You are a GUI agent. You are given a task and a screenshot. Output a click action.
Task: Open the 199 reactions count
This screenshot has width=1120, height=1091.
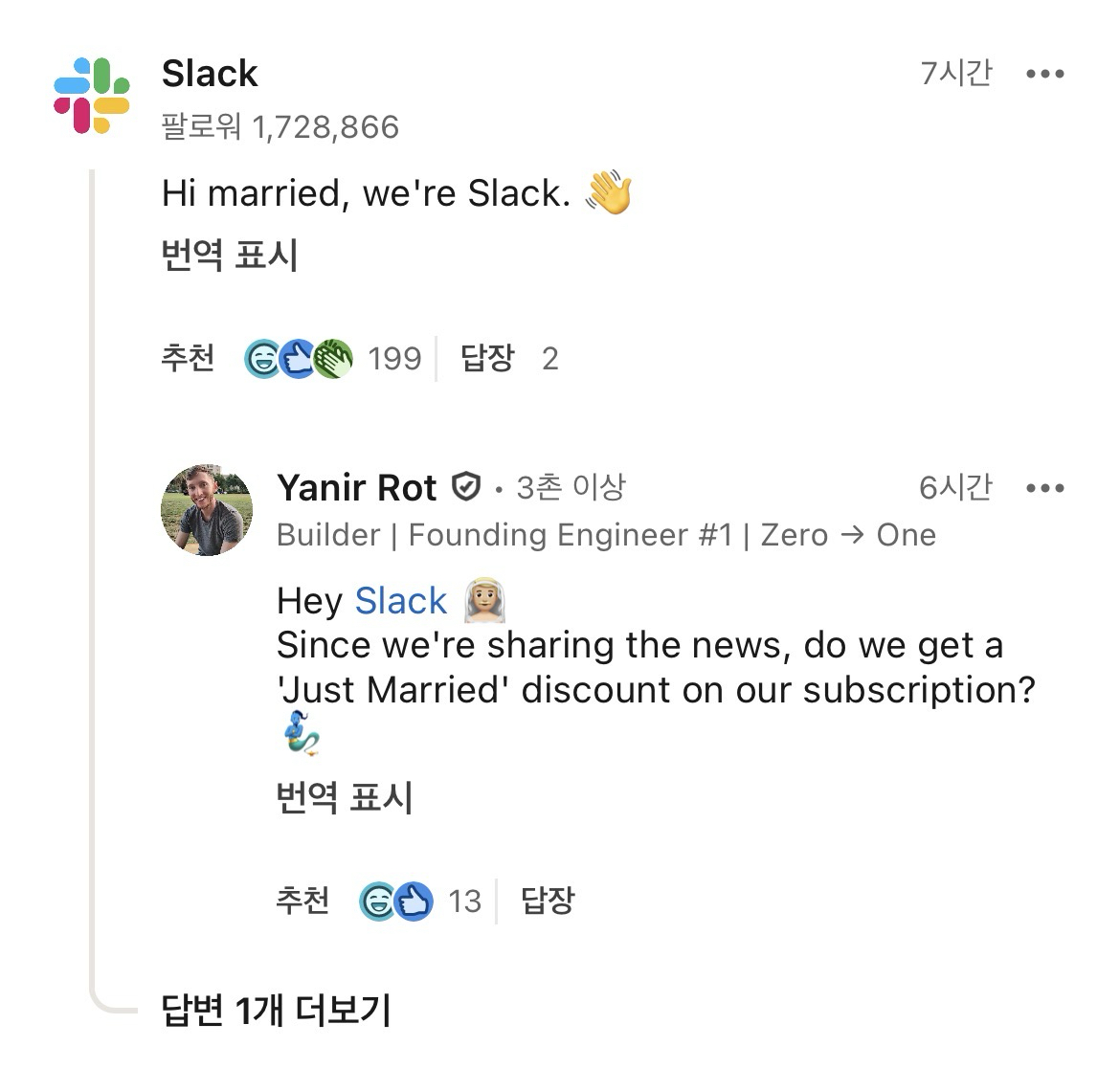pos(394,359)
